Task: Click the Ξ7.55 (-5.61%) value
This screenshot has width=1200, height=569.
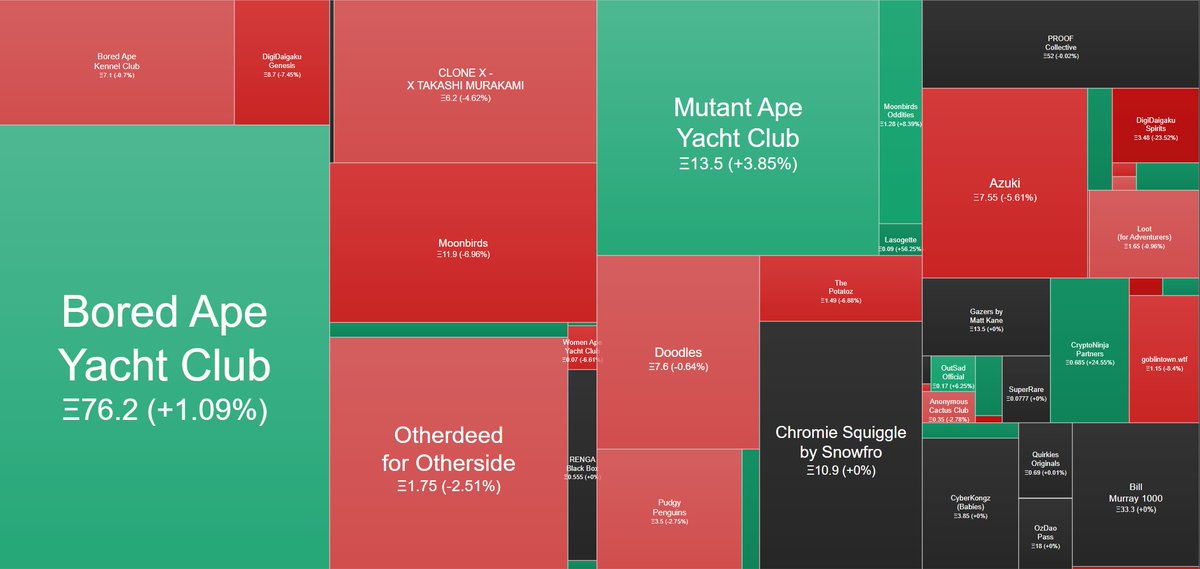Action: point(1004,198)
